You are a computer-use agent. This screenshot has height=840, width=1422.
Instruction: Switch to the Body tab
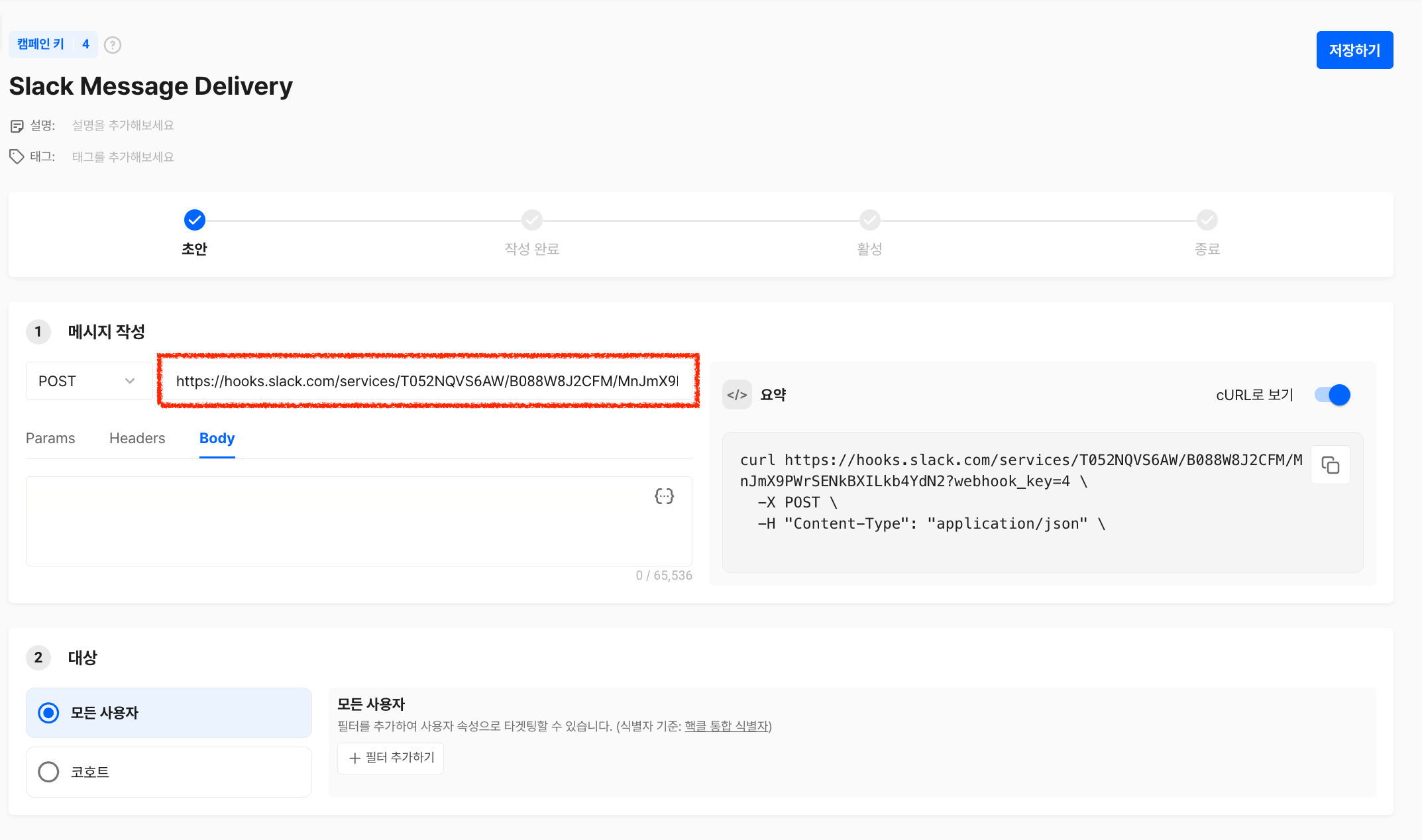coord(217,439)
